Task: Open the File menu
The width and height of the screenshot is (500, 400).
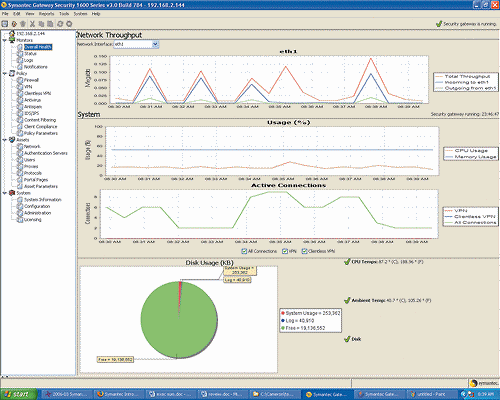Action: pos(5,14)
